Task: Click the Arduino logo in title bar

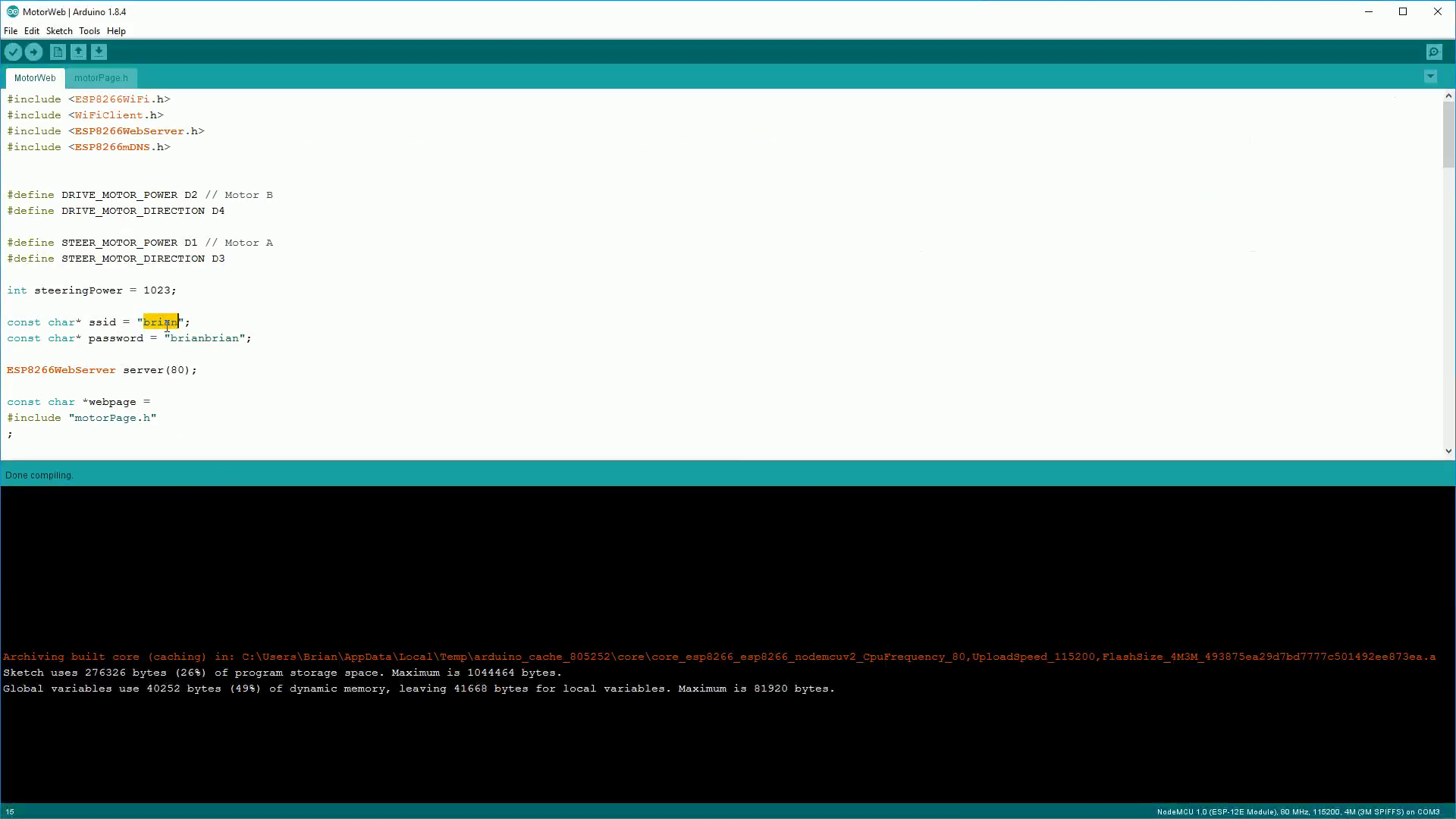Action: point(12,11)
